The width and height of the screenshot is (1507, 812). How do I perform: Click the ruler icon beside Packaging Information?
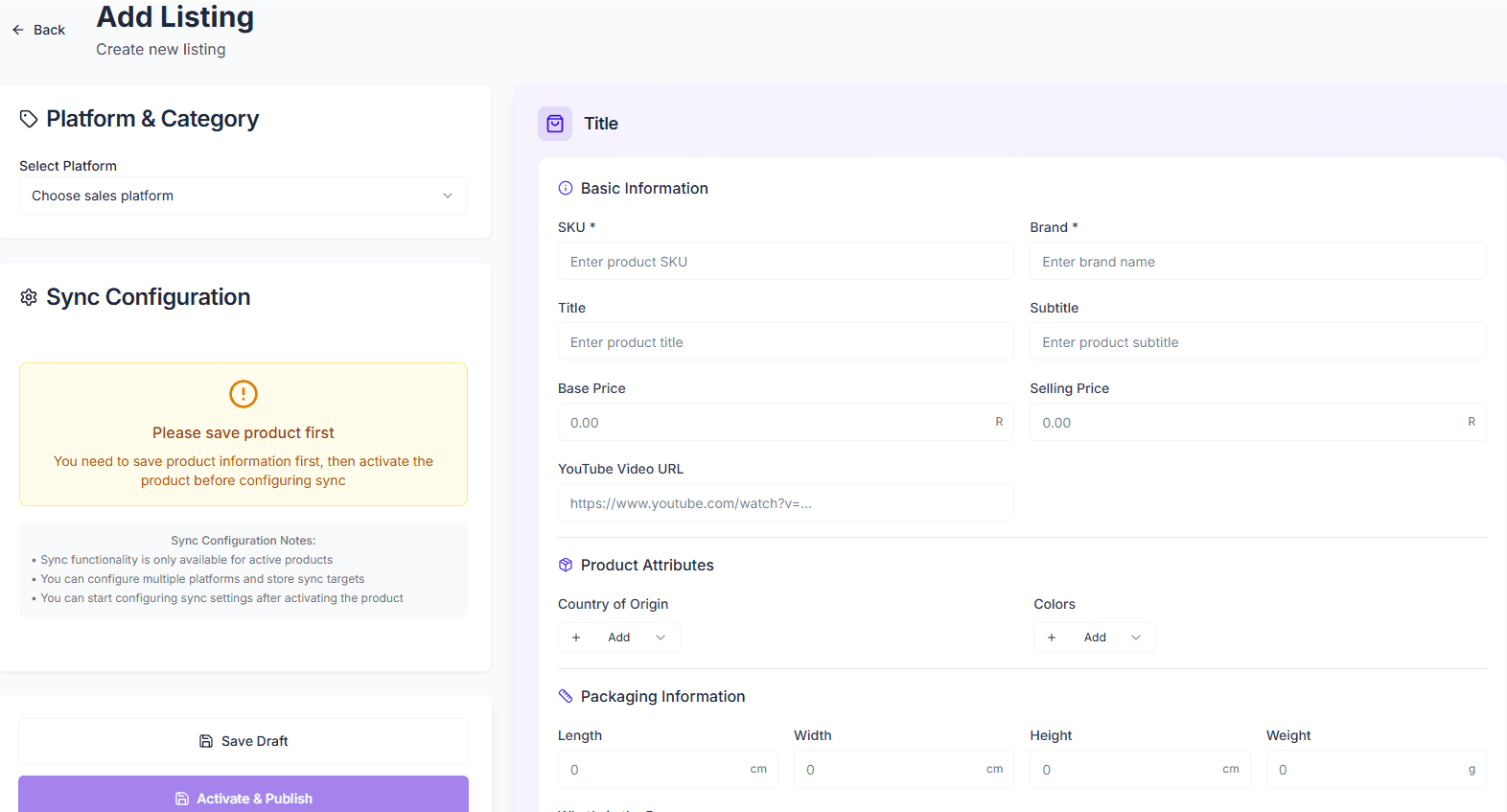tap(566, 697)
